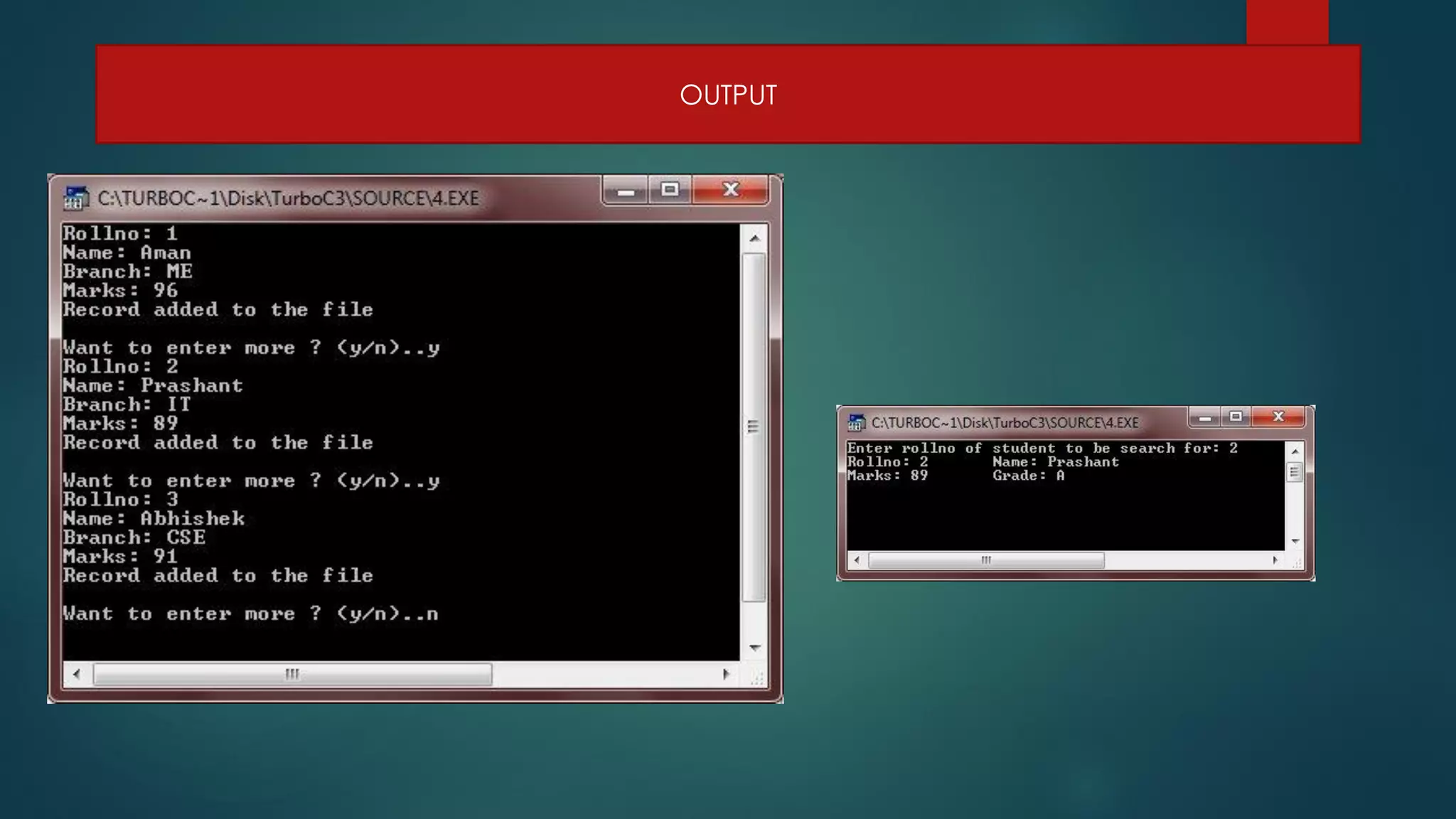Click the large console's vertical scrollbar thumb
The width and height of the screenshot is (1456, 819).
(754, 427)
